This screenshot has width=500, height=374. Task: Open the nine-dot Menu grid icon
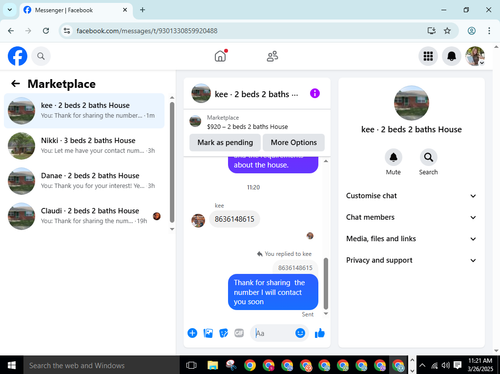(428, 56)
